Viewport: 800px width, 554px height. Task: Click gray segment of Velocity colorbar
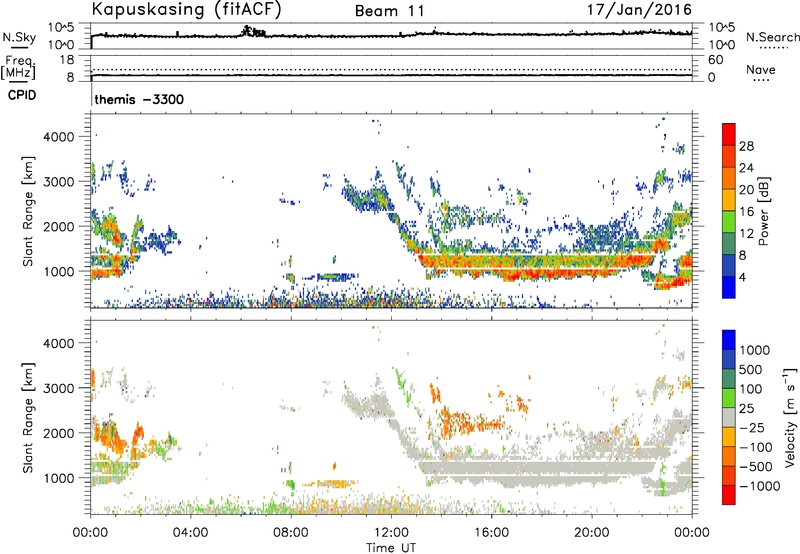[x=729, y=418]
